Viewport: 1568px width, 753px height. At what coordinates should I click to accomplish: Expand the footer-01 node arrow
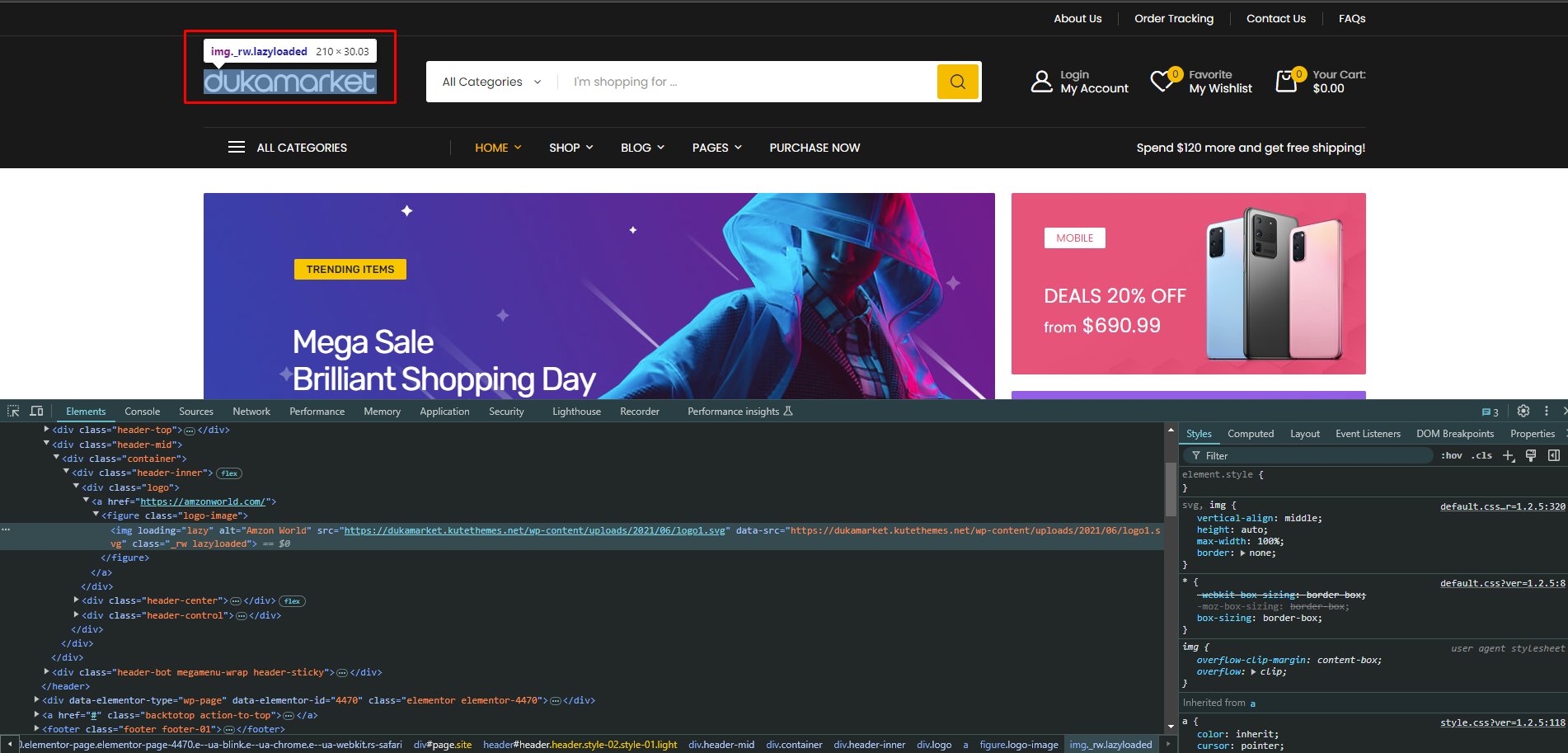36,728
